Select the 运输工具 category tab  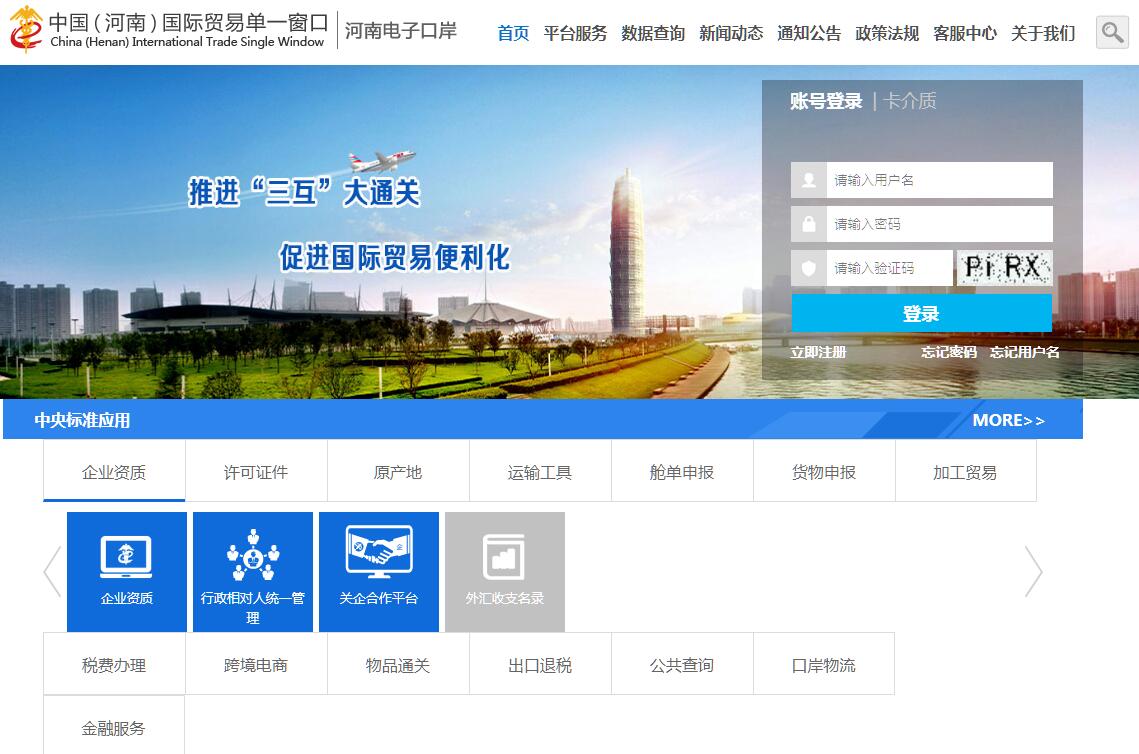(540, 472)
